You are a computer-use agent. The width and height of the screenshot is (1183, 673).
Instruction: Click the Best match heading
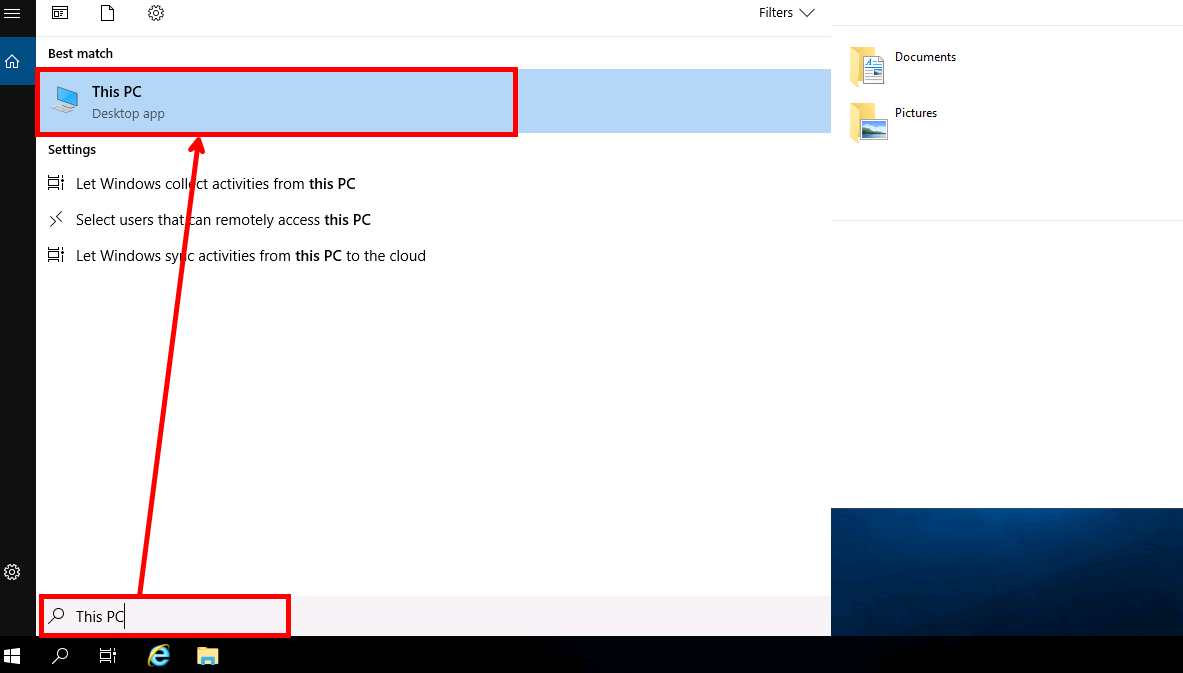pyautogui.click(x=80, y=54)
